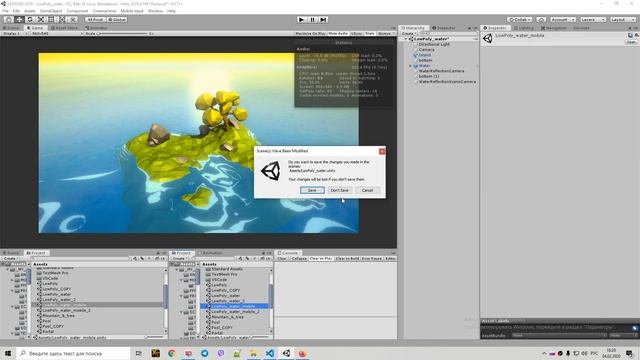
Task: Toggle Clear on Play in Console
Action: (x=321, y=258)
